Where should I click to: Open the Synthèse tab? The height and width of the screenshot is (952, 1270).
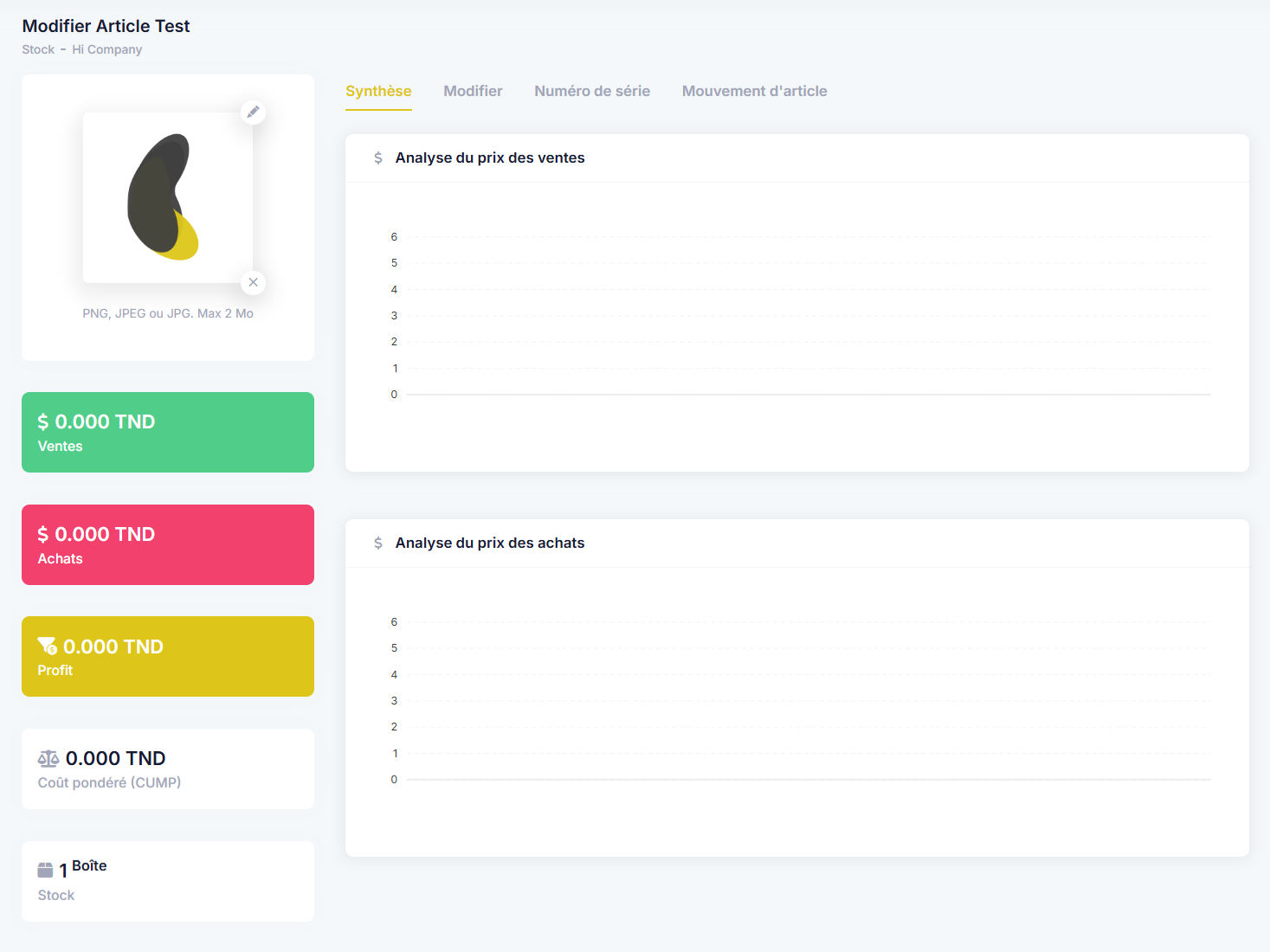pyautogui.click(x=378, y=91)
